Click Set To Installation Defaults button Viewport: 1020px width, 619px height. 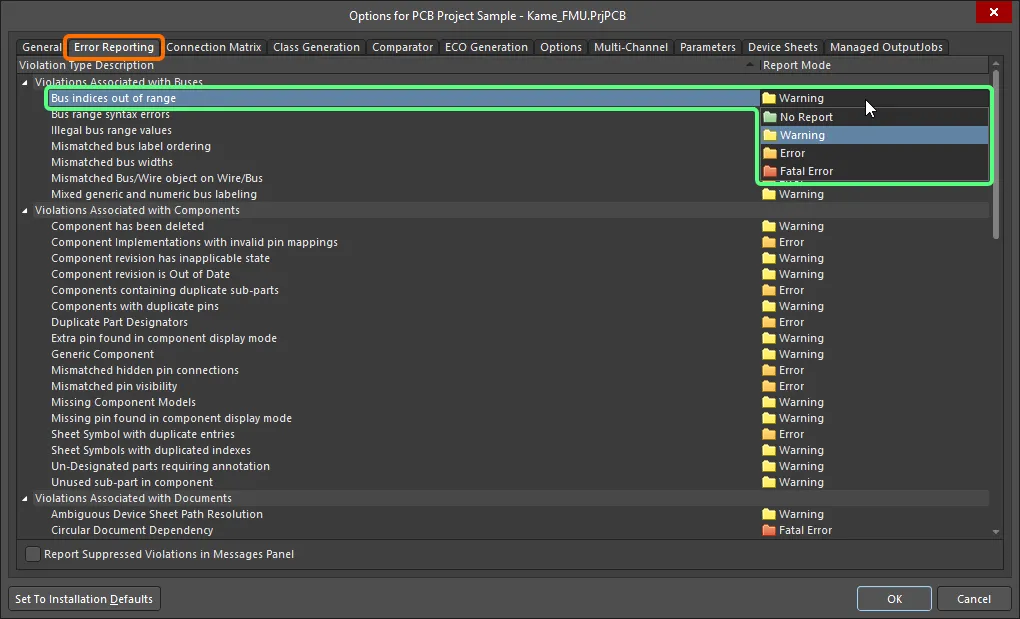point(84,599)
